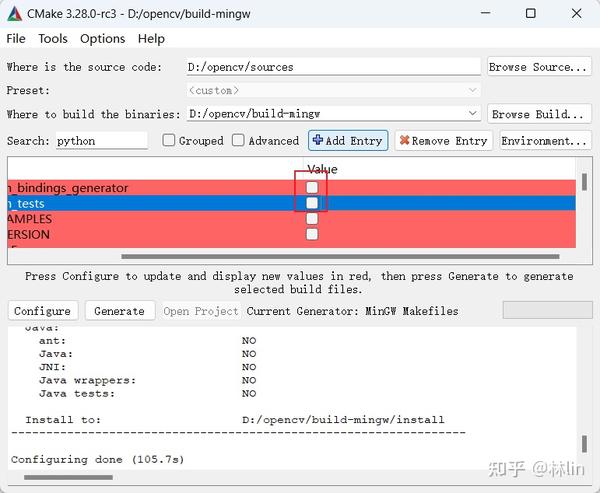Viewport: 600px width, 493px height.
Task: Click the horizontal scrollbar of the entries list
Action: click(x=340, y=256)
